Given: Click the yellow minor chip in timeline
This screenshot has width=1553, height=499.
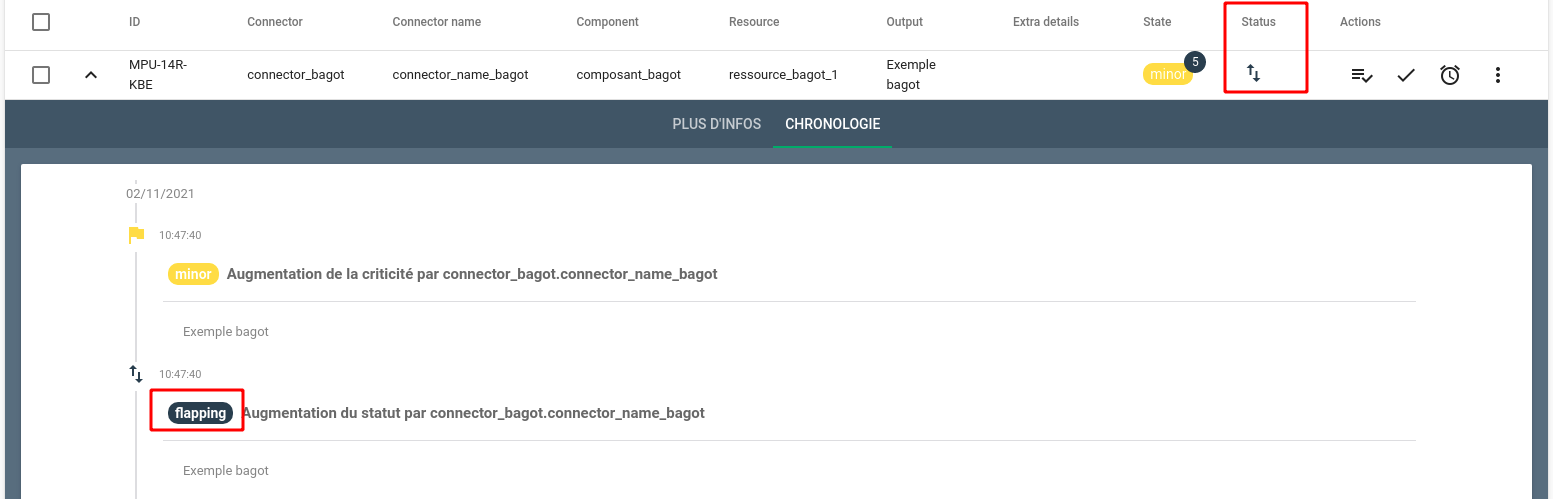Looking at the screenshot, I should [193, 274].
